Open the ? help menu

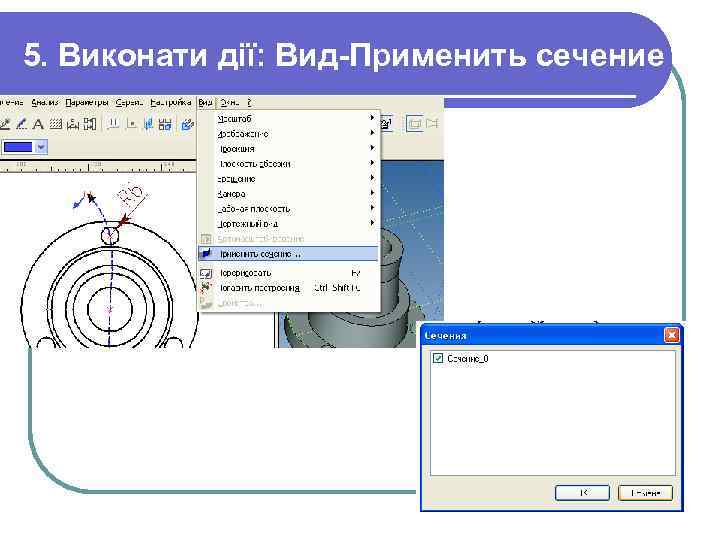[249, 102]
